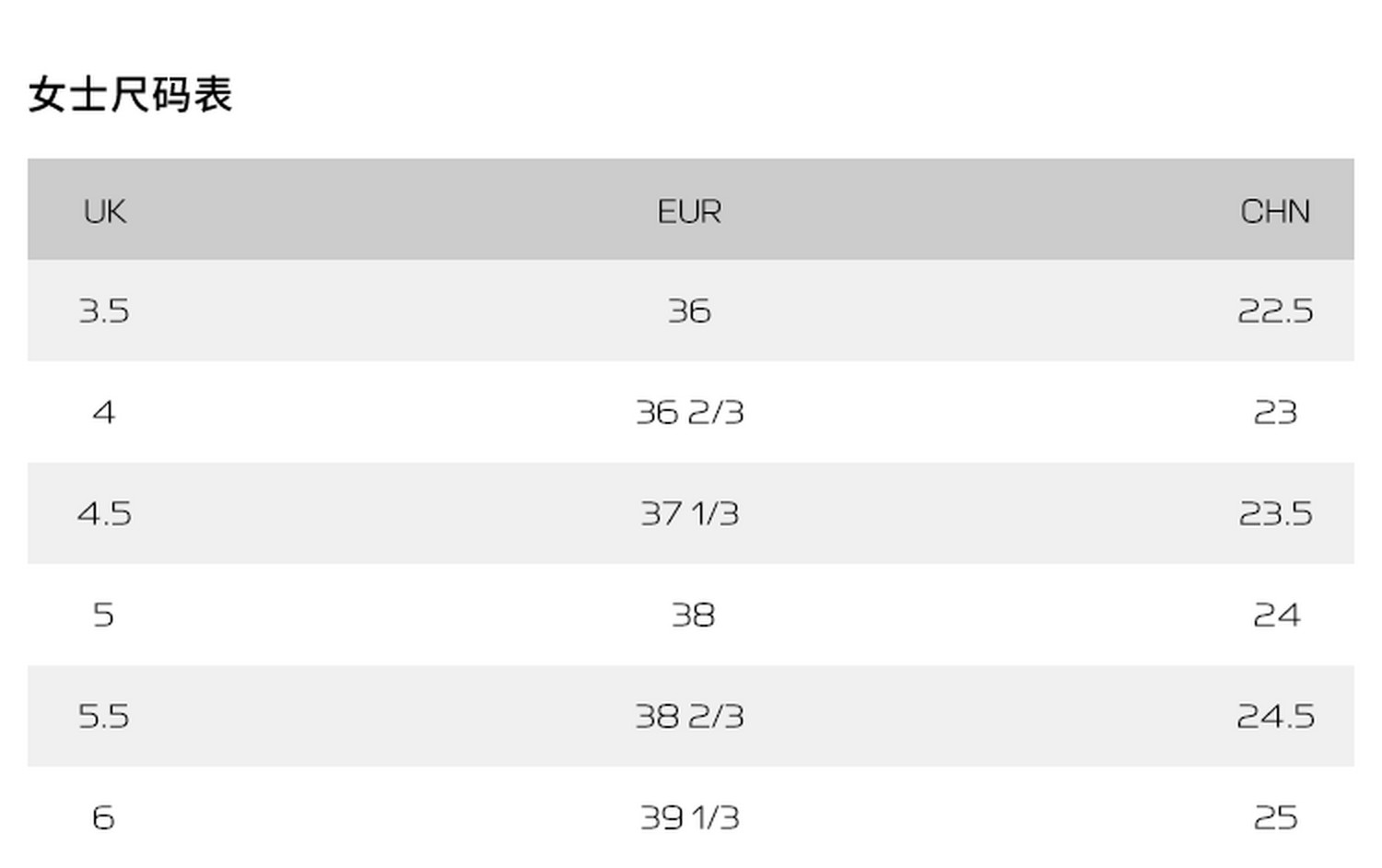The width and height of the screenshot is (1382, 868).
Task: Select EUR size 36 2/3 cell
Action: 689,413
